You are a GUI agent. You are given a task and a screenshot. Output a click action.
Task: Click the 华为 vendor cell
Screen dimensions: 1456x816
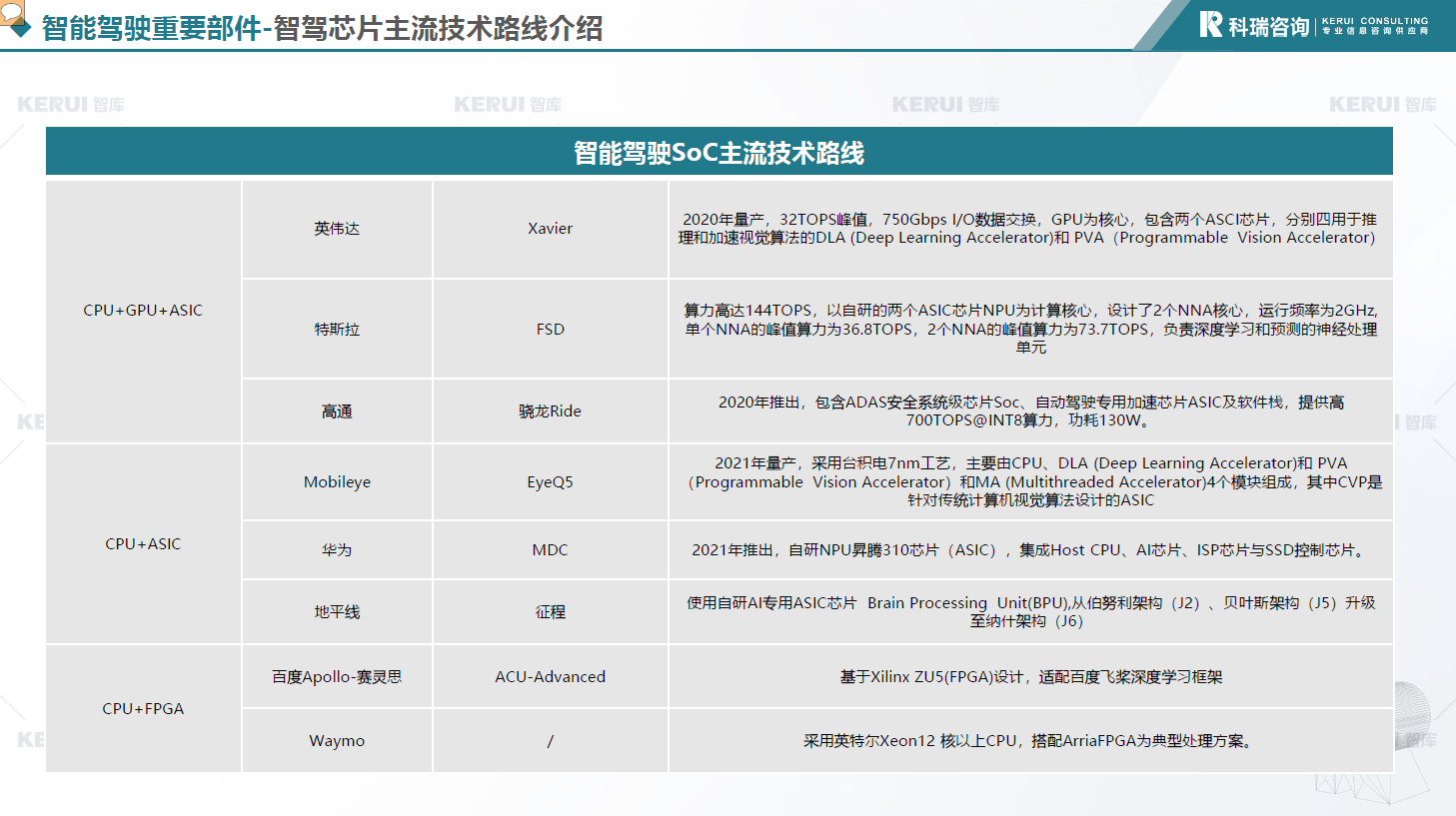[x=337, y=549]
